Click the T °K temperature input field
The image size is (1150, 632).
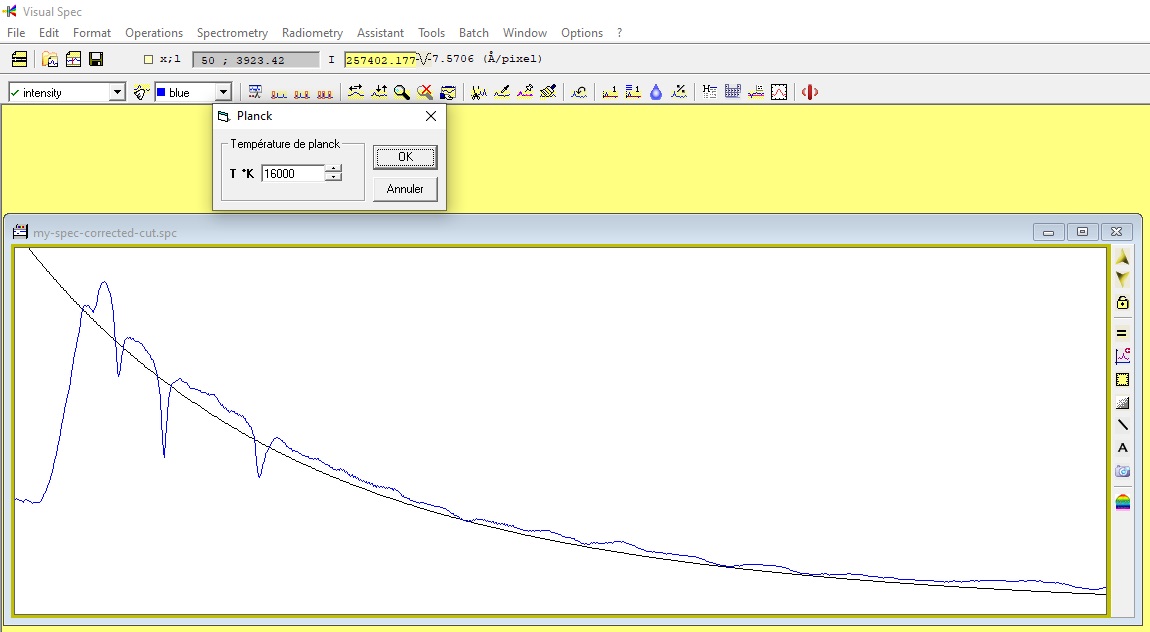pyautogui.click(x=293, y=174)
